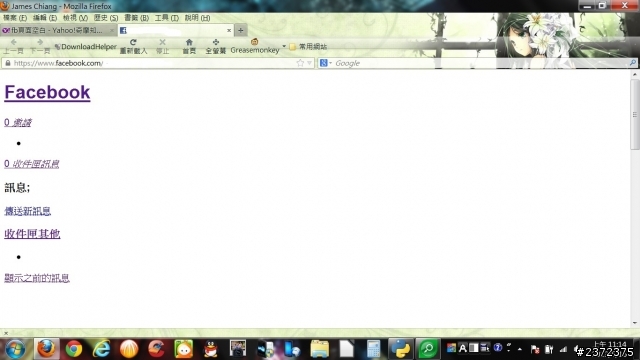Click the scrollbar up arrow
Image resolution: width=640 pixels, height=360 pixels.
(635, 74)
